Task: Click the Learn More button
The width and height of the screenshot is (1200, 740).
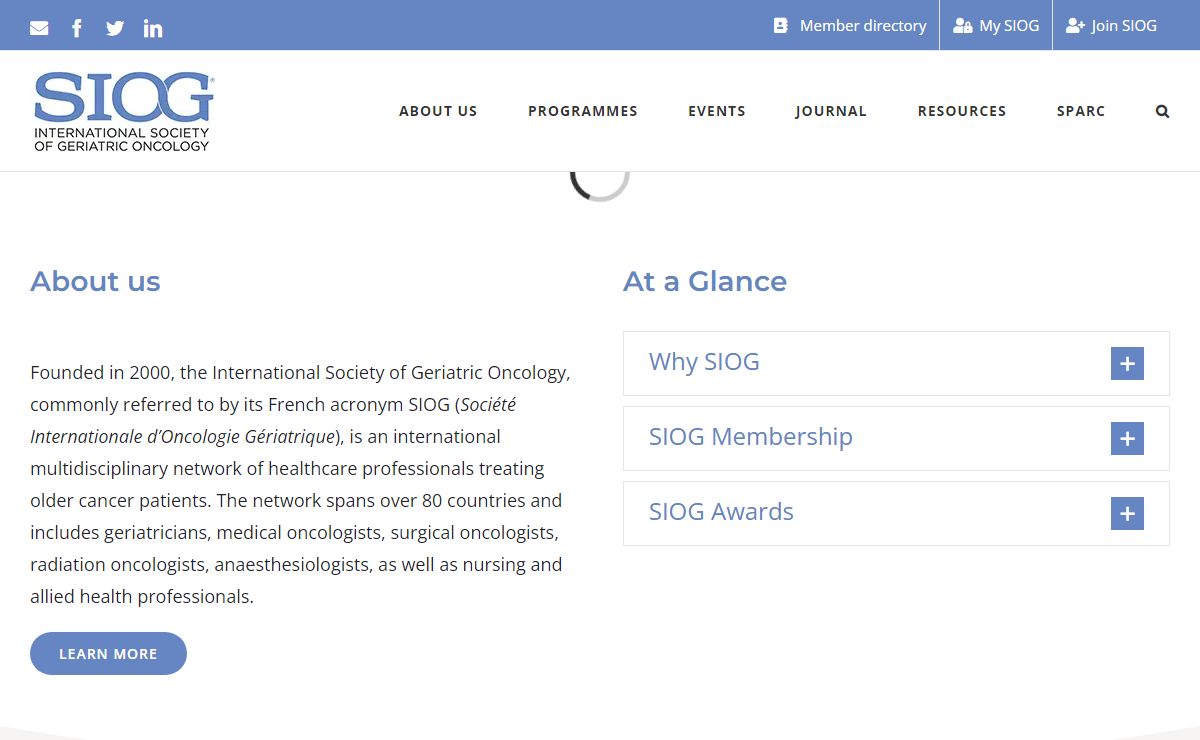Action: click(x=108, y=653)
